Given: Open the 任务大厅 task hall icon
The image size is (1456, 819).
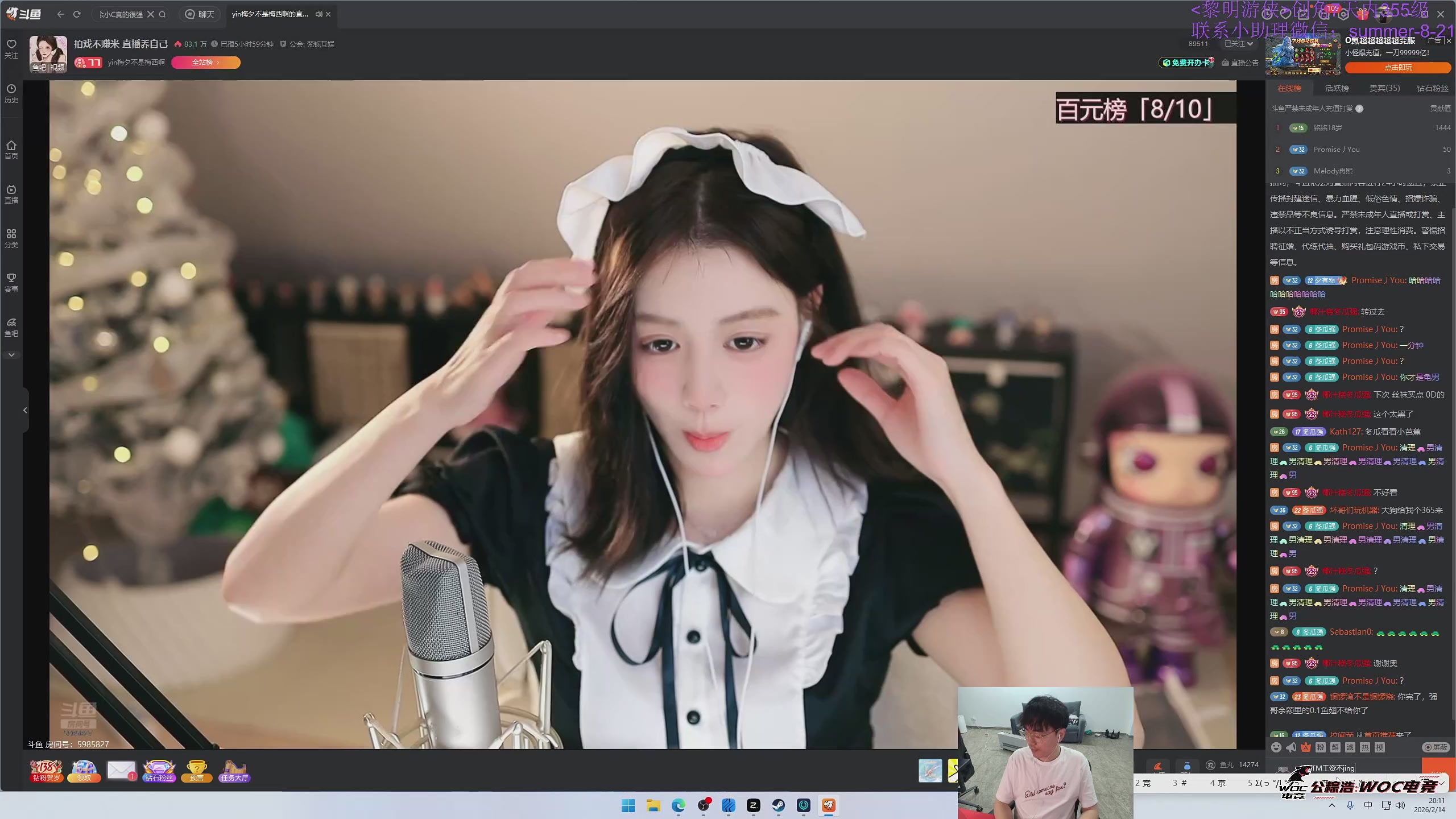Looking at the screenshot, I should [234, 771].
